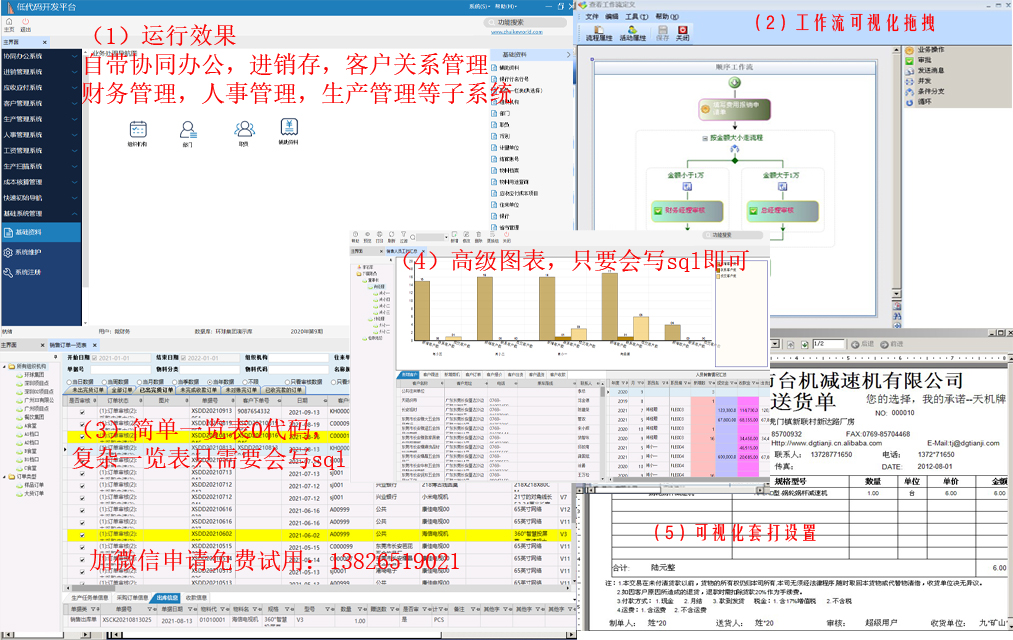This screenshot has height=640, width=1013.
Task: Expand 人事管理系统 in the sidebar
Action: tap(40, 134)
